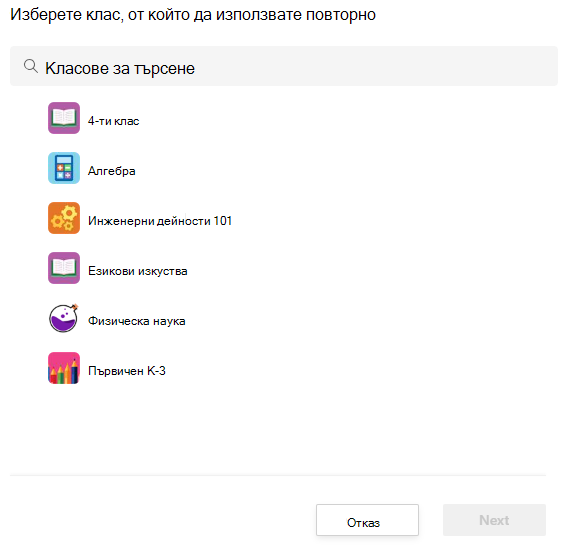Click the Класове за търсене search field
Screen dimensions: 565x545
284,66
